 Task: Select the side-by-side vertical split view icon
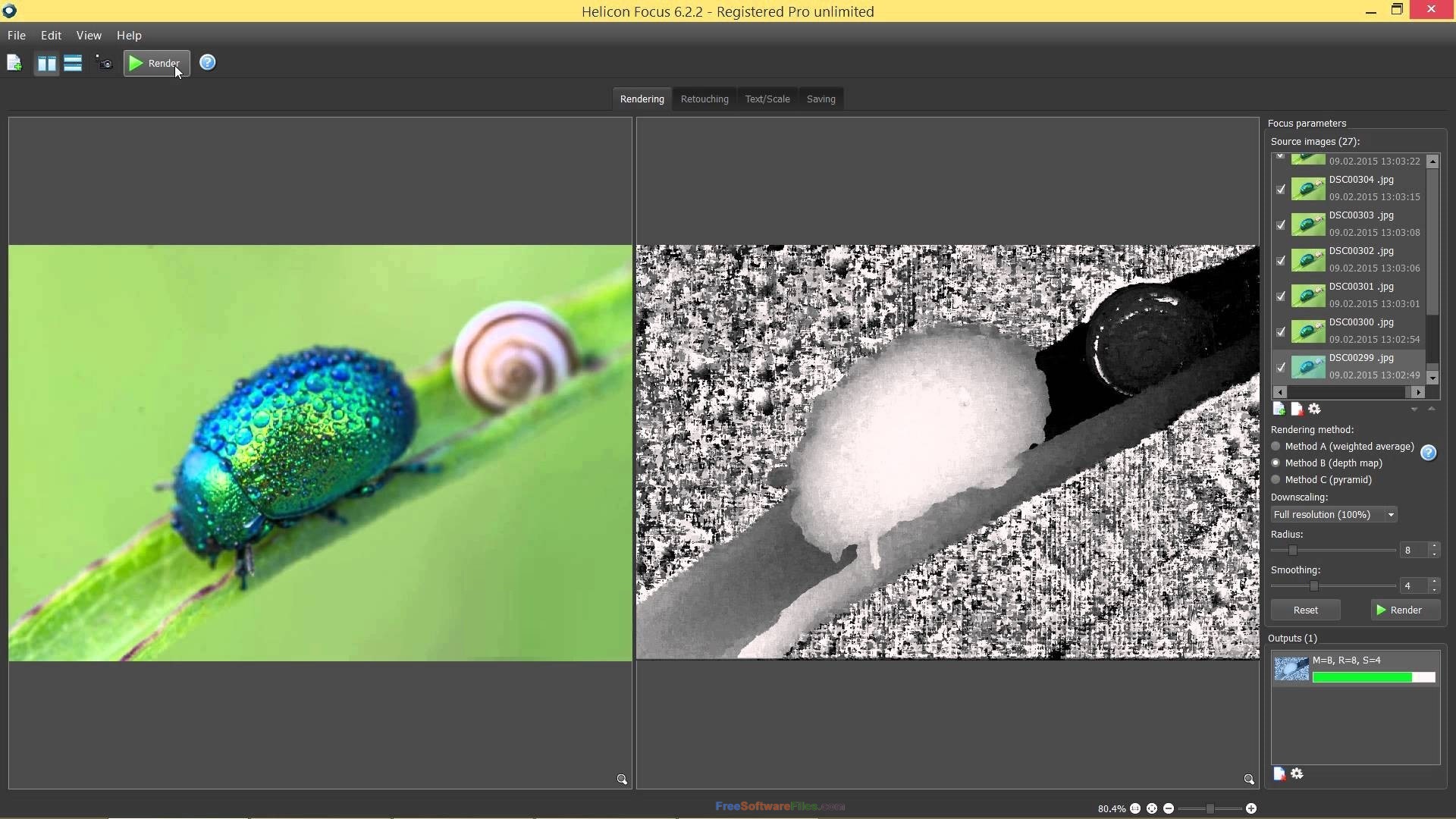[x=46, y=63]
